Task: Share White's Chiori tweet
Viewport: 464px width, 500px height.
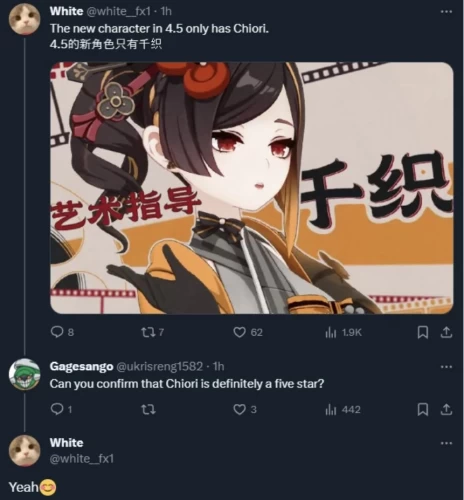Action: pos(446,332)
